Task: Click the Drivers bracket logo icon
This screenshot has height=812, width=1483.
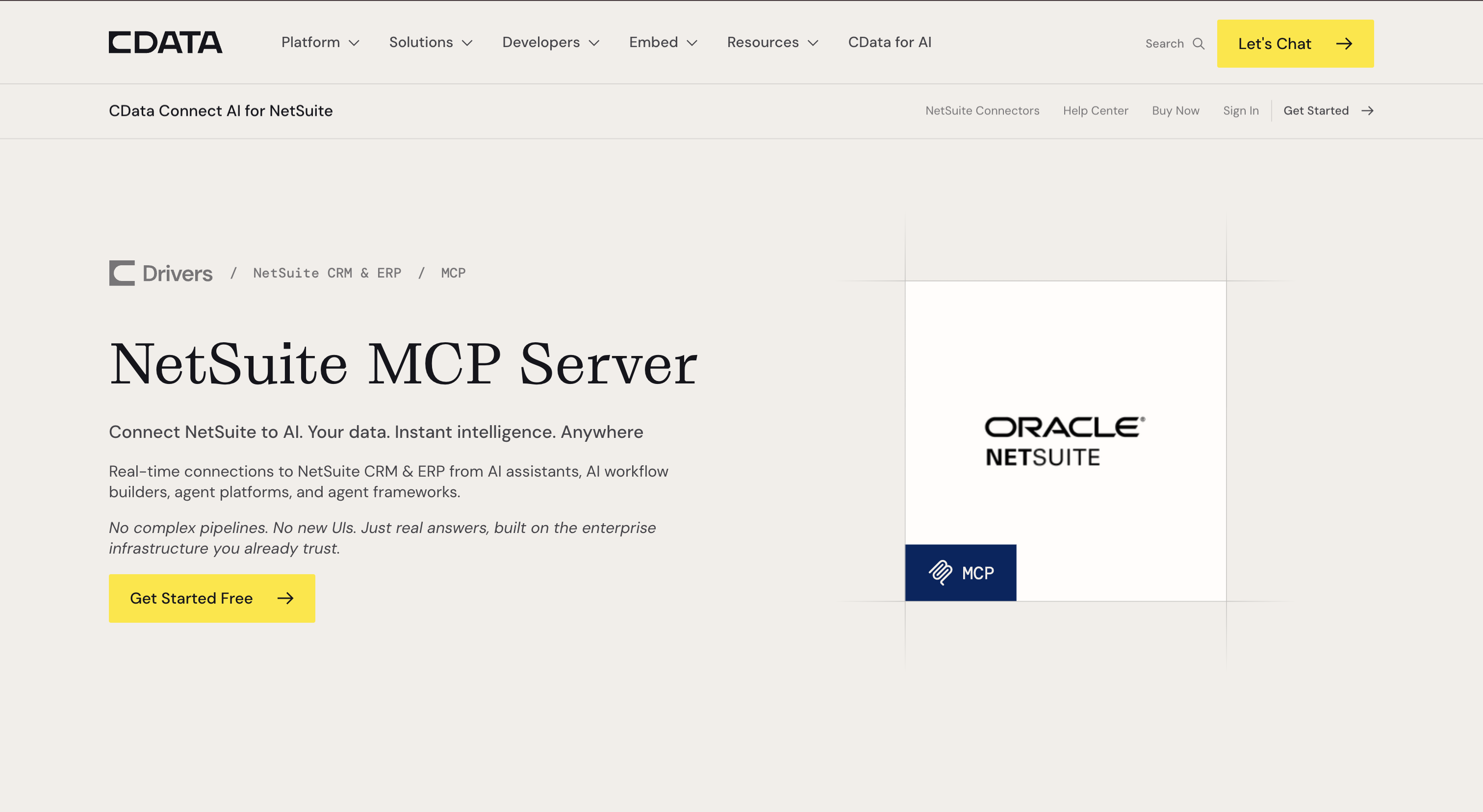Action: (122, 273)
